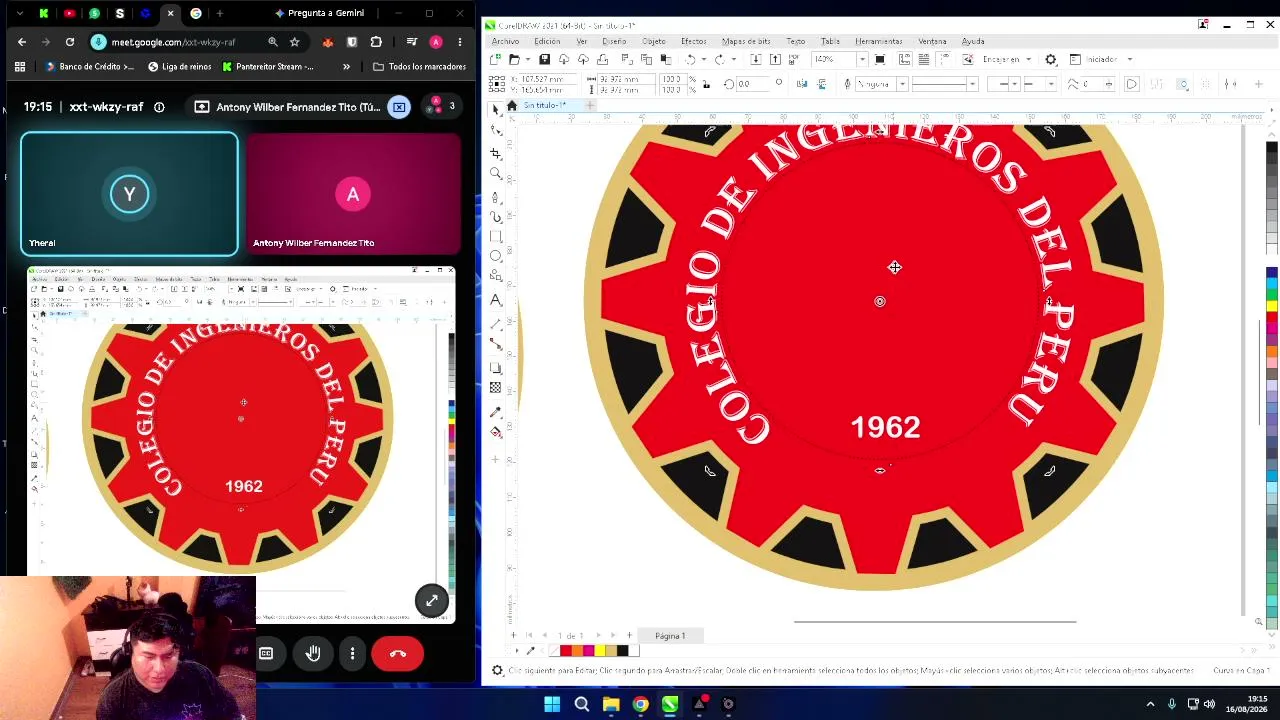The image size is (1280, 720).
Task: Open the Efectos menu
Action: tap(694, 41)
